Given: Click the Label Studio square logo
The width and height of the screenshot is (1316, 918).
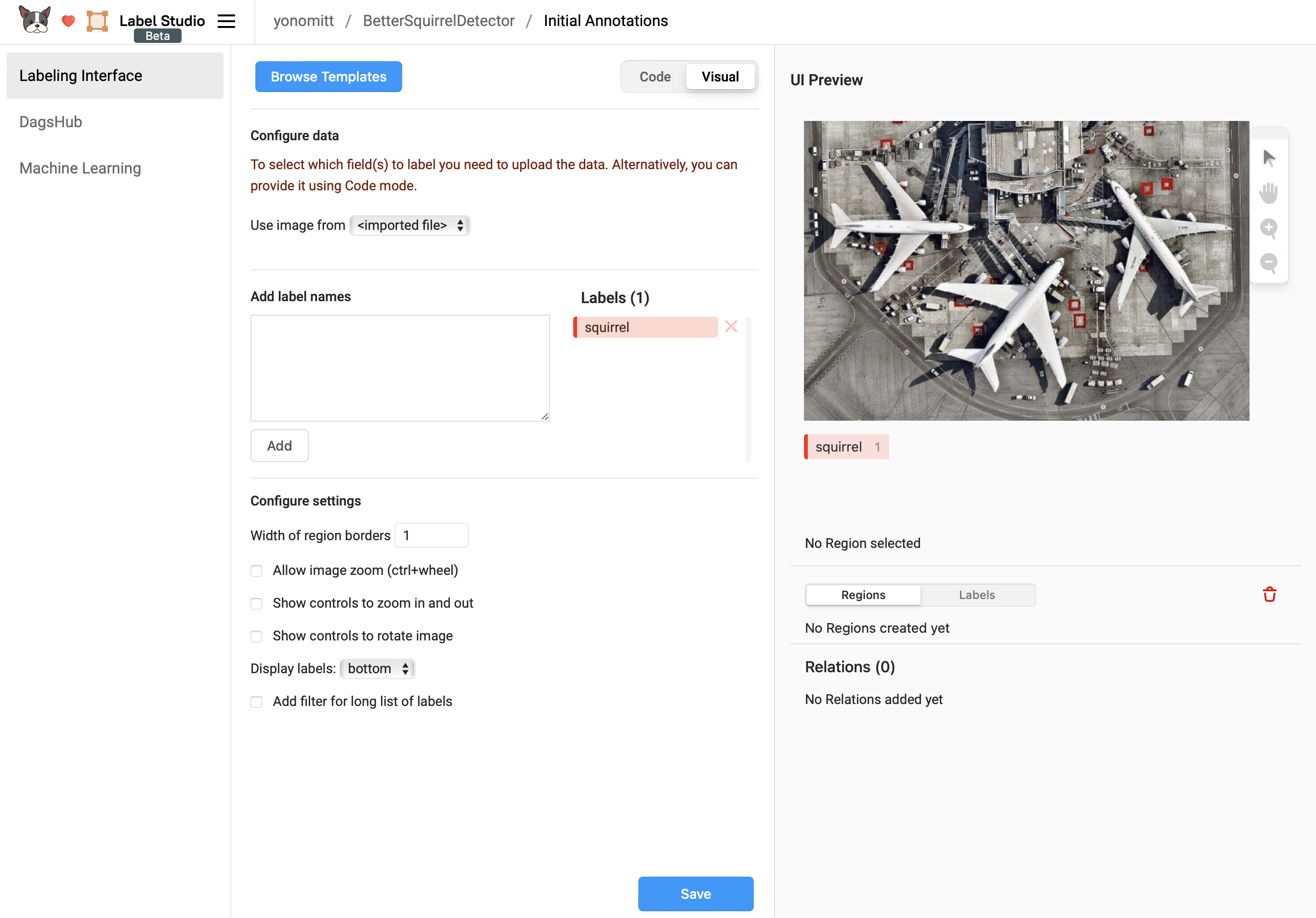Looking at the screenshot, I should [x=97, y=21].
